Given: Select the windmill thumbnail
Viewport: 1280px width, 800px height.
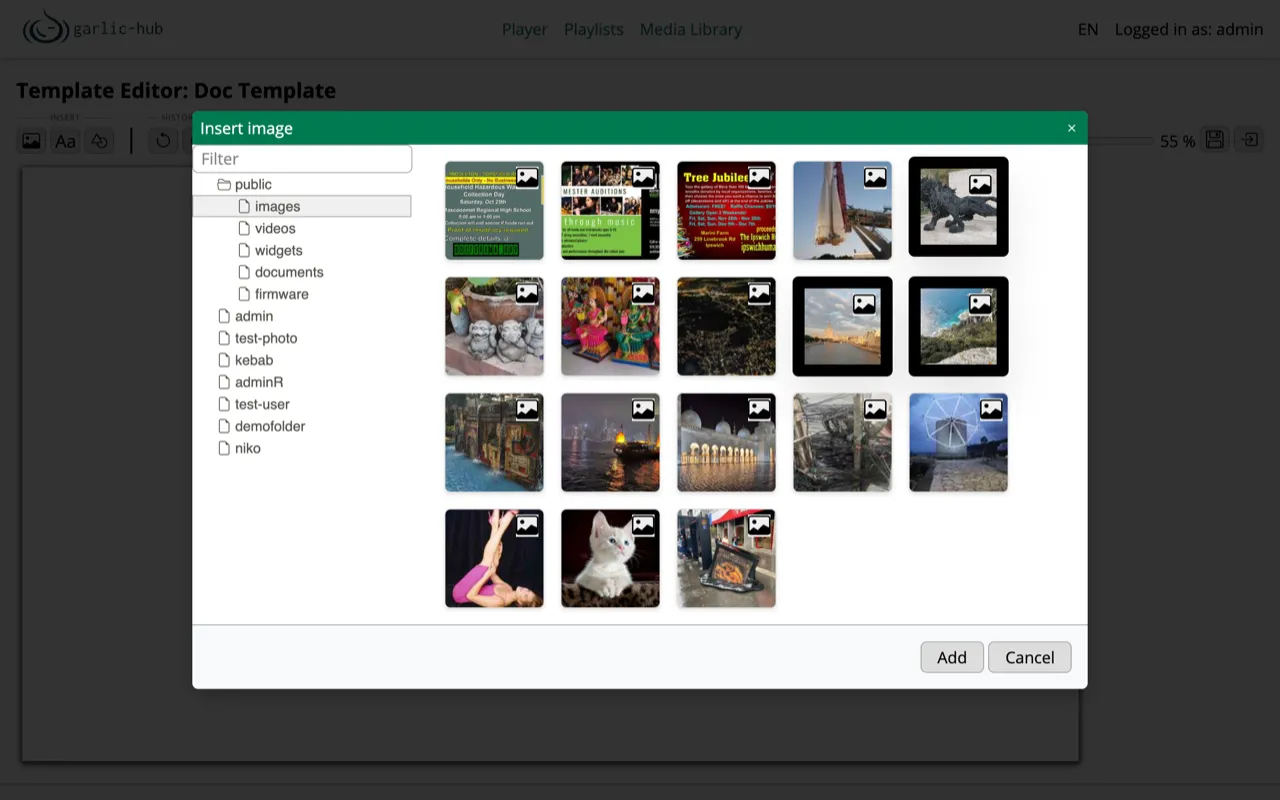Looking at the screenshot, I should point(958,442).
